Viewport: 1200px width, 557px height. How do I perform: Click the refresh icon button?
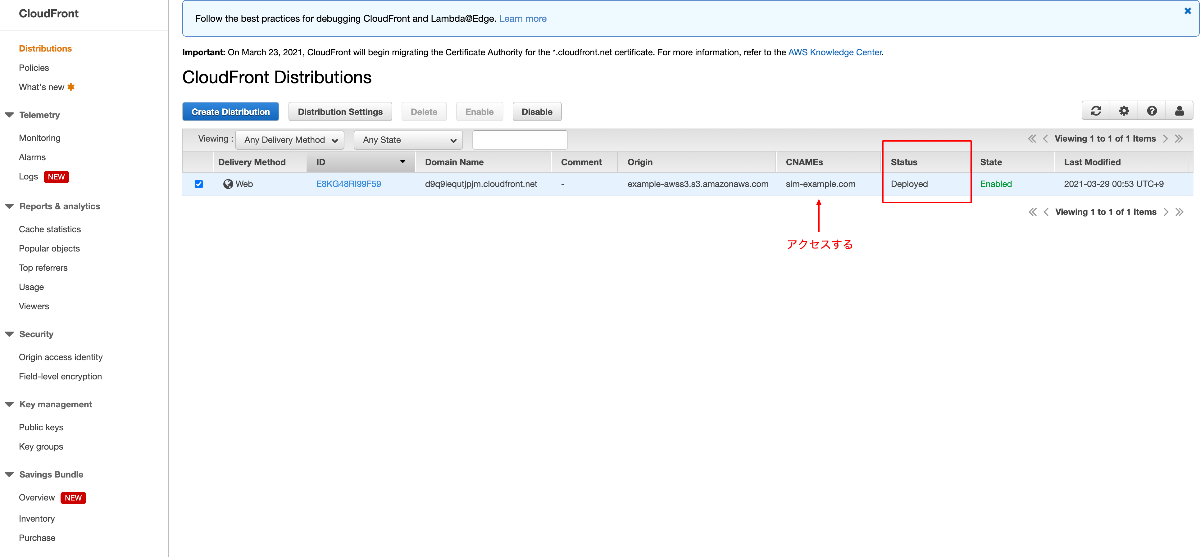pos(1096,111)
